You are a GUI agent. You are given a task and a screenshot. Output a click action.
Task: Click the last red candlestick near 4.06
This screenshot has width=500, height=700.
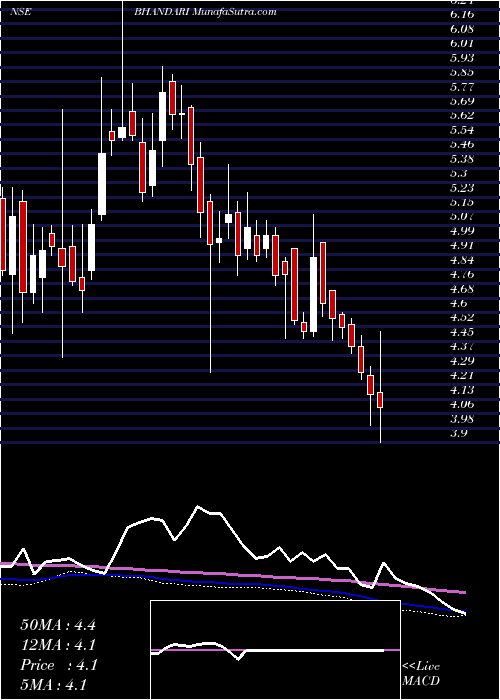point(380,400)
